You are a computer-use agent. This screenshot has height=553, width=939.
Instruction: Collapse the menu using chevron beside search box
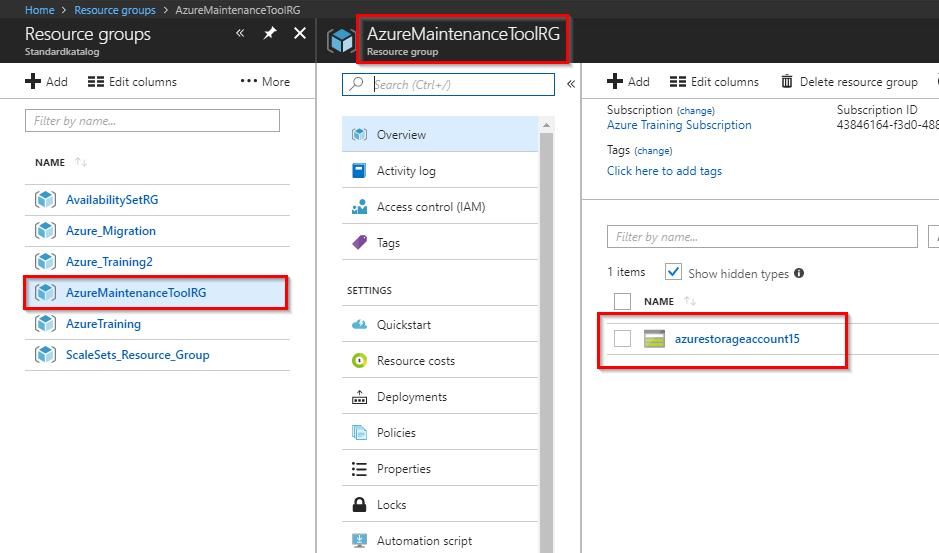[571, 84]
